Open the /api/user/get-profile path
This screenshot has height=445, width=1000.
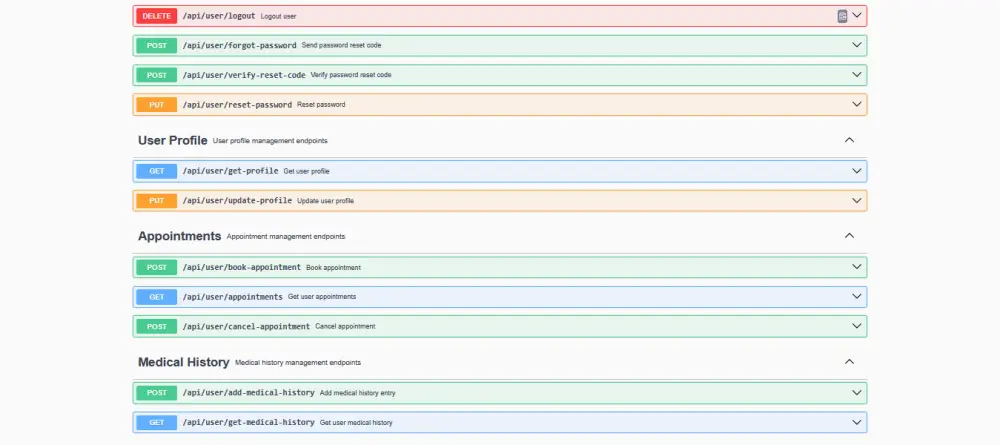pos(230,171)
